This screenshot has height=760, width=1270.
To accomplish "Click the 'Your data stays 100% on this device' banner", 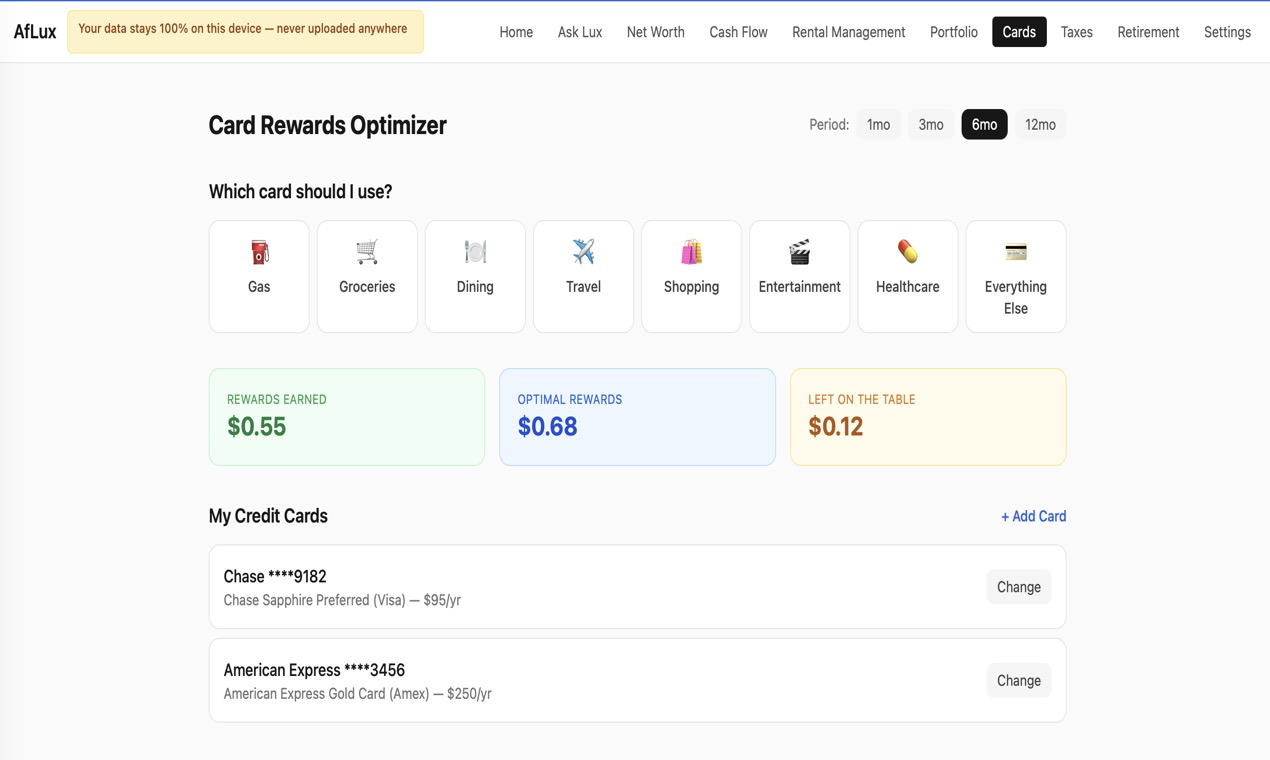I will pyautogui.click(x=245, y=32).
